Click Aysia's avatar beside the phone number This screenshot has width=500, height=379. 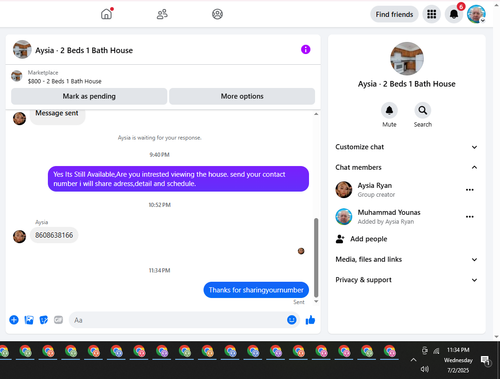pos(19,237)
